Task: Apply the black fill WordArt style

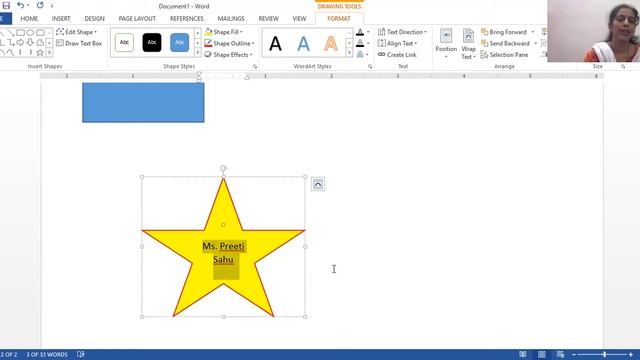Action: click(276, 43)
